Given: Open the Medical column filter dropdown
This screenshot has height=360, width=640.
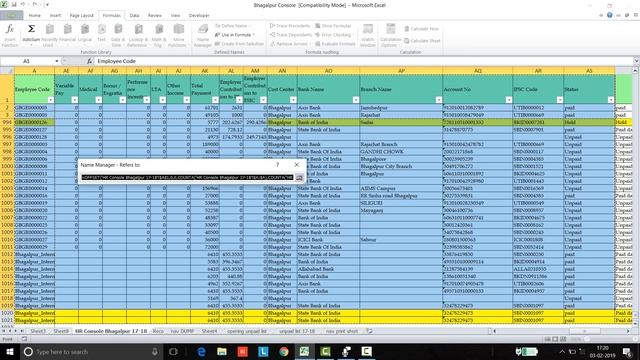Looking at the screenshot, I should [98, 100].
